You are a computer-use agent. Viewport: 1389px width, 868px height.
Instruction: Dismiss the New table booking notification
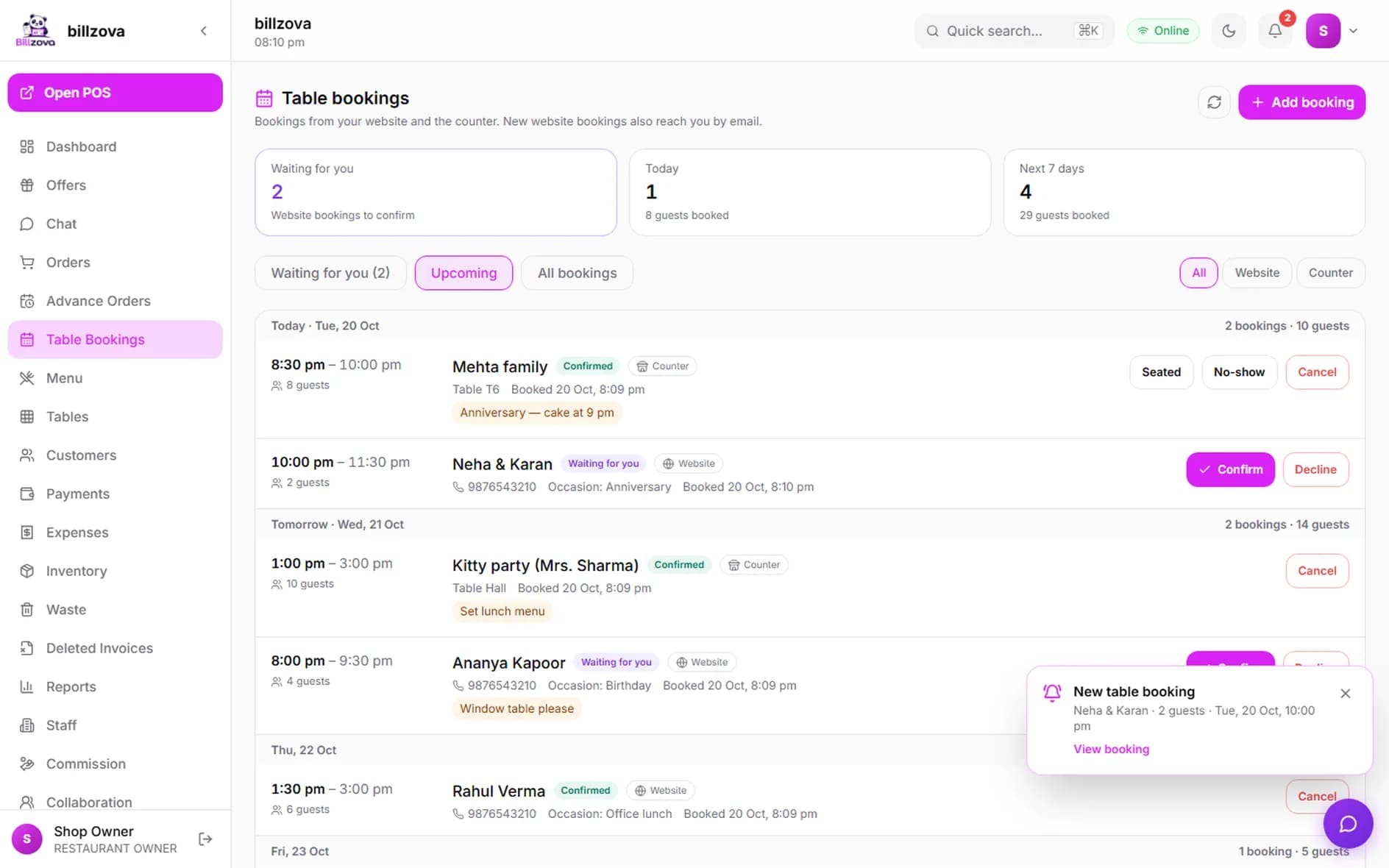pyautogui.click(x=1345, y=693)
